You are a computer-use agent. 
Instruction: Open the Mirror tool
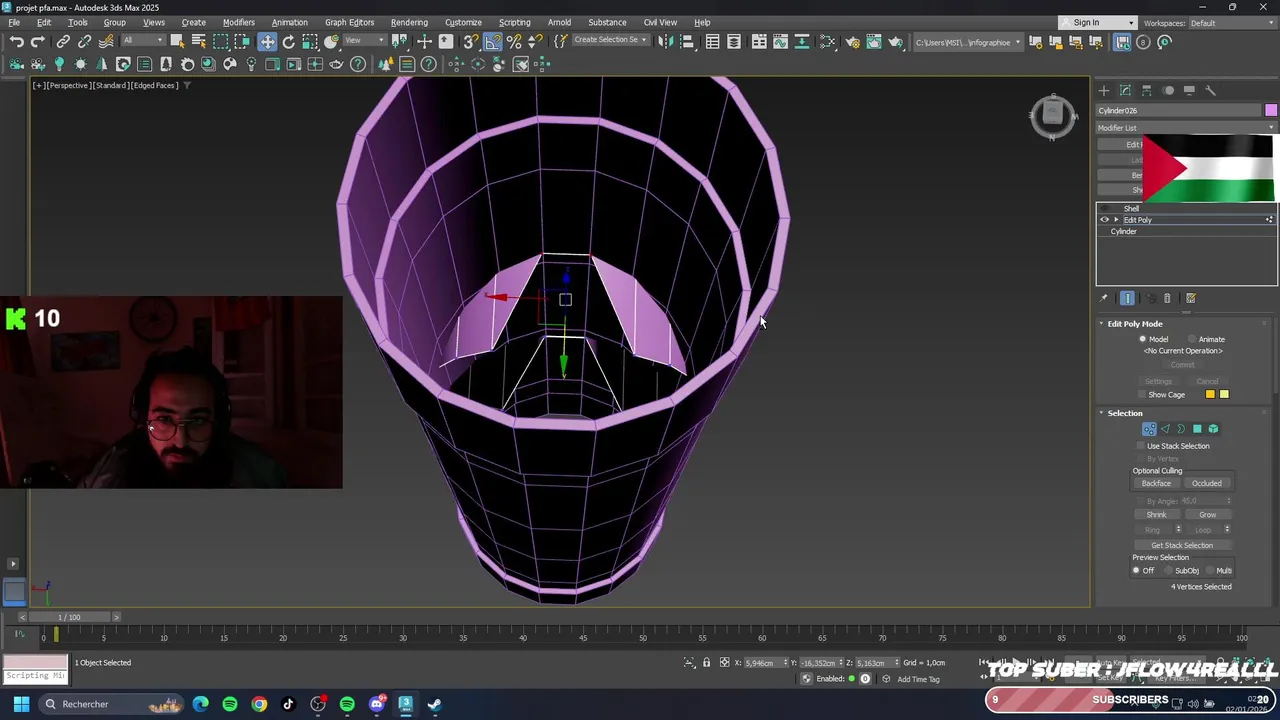(x=664, y=42)
